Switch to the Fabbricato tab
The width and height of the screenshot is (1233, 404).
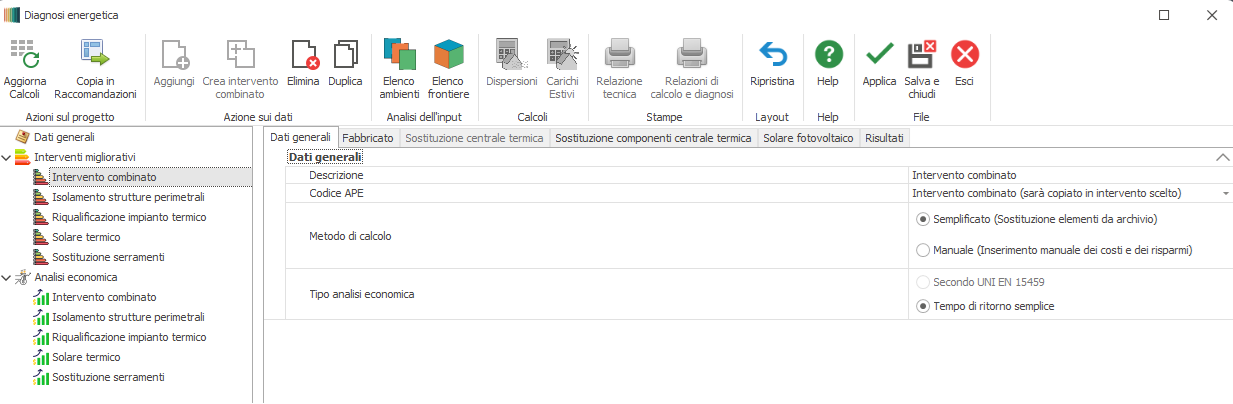pos(367,138)
